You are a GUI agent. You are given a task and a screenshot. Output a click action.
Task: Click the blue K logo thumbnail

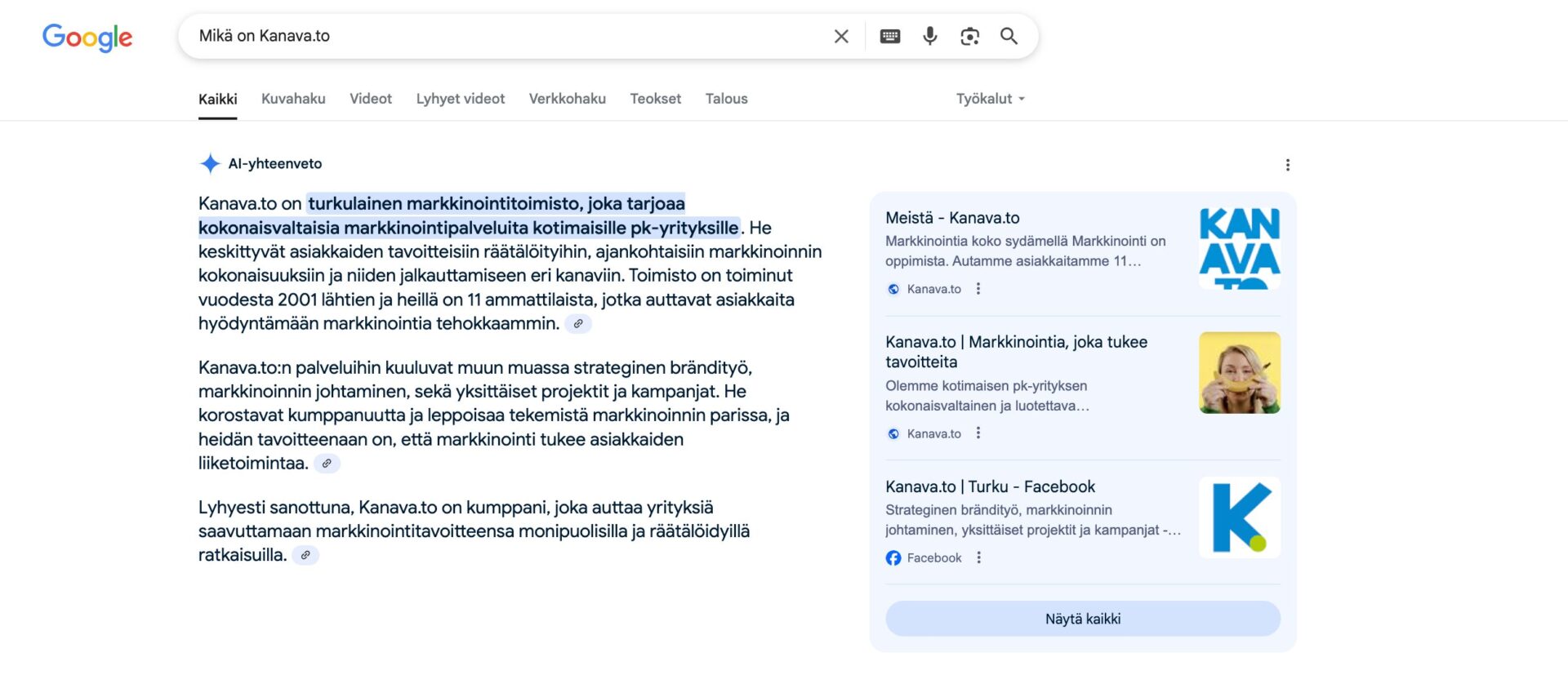click(1240, 517)
